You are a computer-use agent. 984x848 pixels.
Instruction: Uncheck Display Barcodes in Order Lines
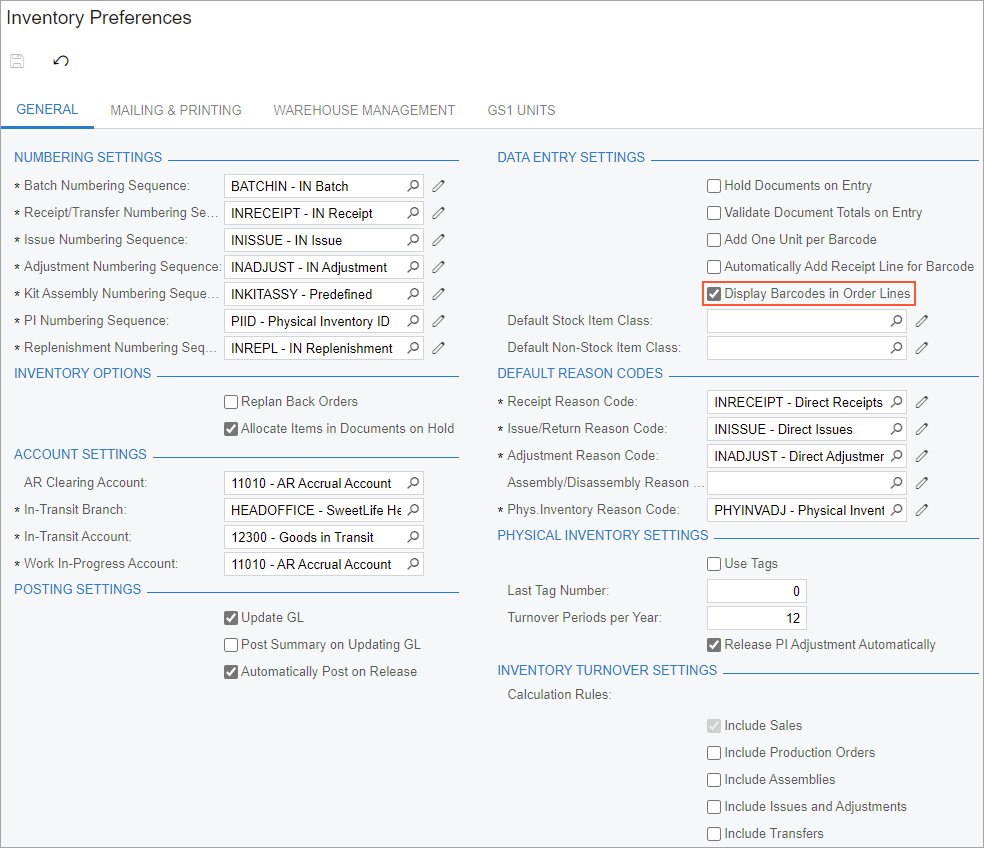714,294
